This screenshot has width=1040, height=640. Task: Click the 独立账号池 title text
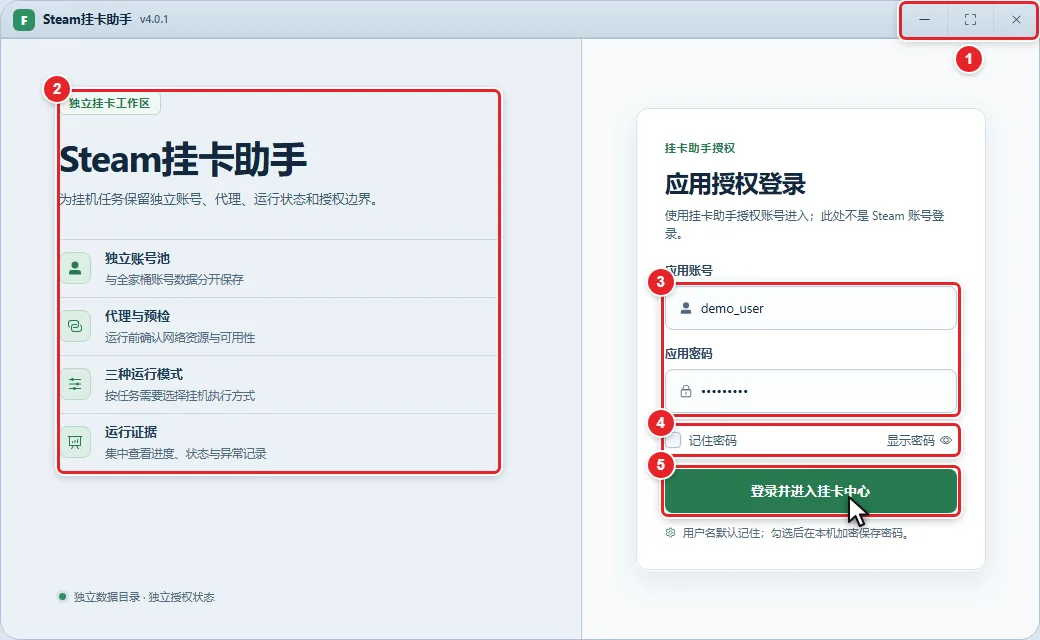coord(137,259)
